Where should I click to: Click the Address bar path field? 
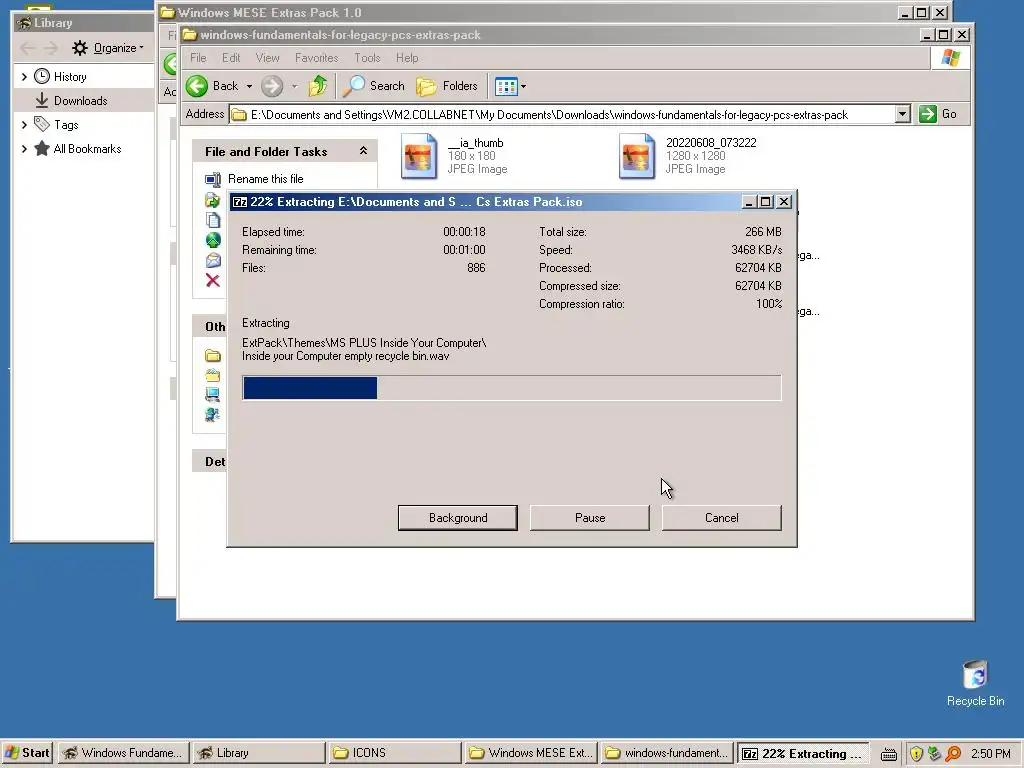click(562, 115)
